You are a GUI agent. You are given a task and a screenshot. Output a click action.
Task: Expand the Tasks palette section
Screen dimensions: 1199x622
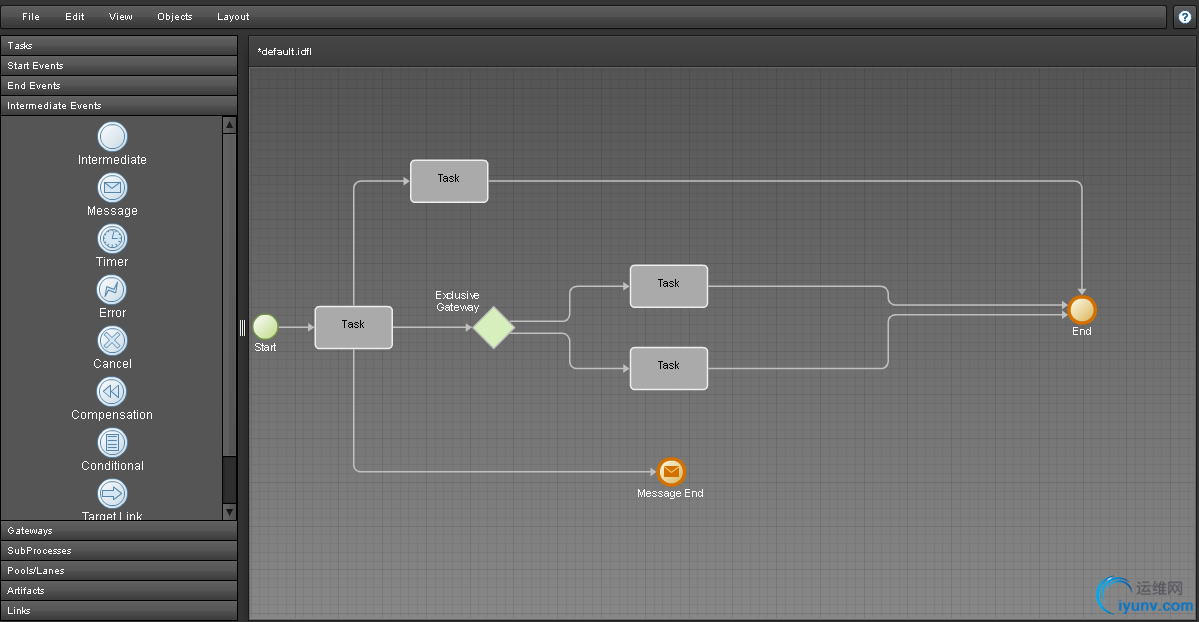[x=119, y=46]
